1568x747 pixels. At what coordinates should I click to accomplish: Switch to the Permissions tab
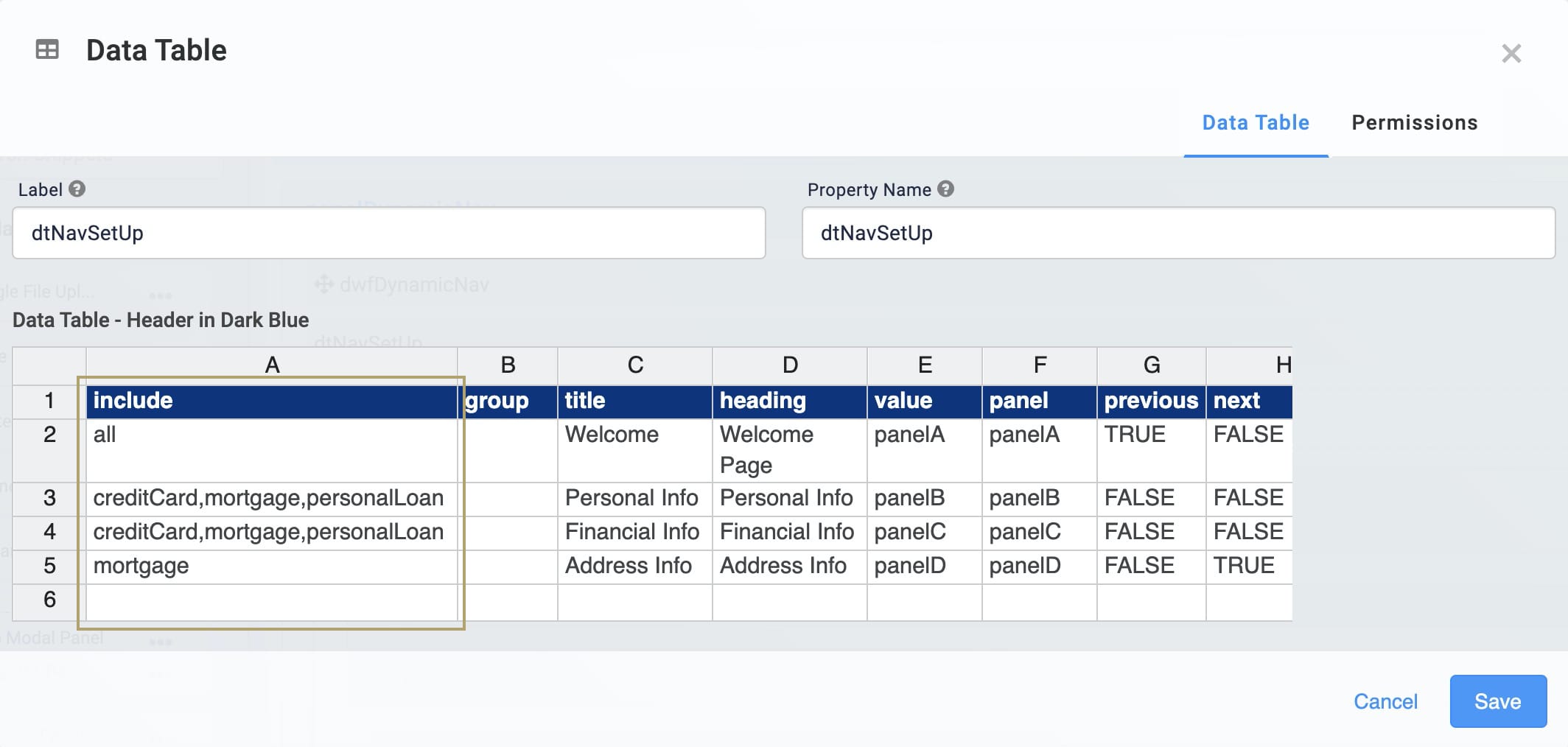click(x=1414, y=122)
